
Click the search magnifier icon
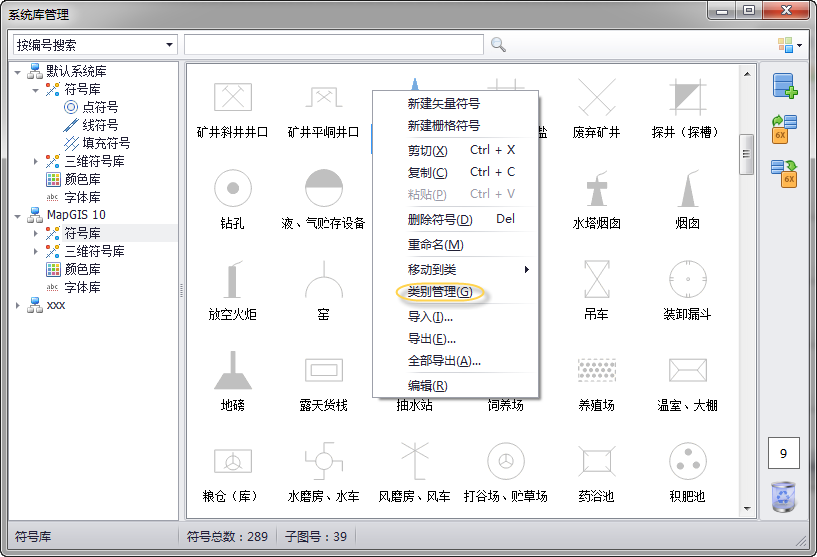498,45
